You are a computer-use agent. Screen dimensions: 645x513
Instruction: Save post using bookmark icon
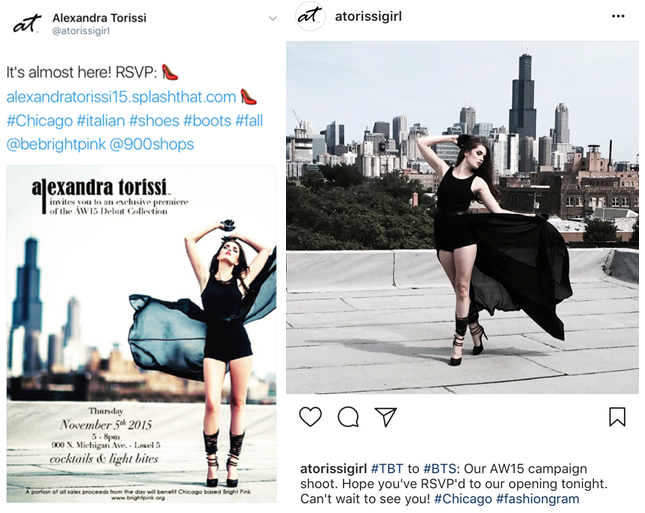(617, 416)
